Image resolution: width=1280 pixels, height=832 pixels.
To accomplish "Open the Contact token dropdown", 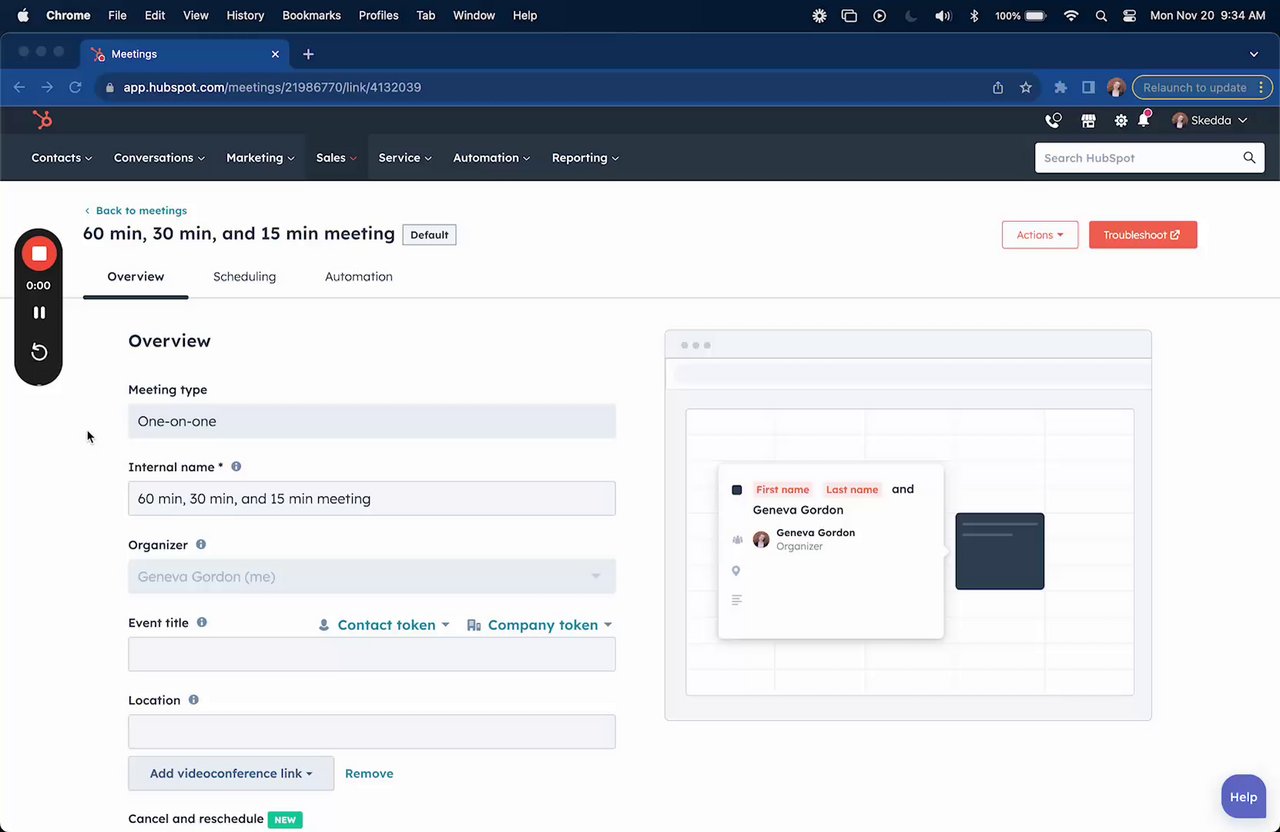I will click(x=384, y=625).
